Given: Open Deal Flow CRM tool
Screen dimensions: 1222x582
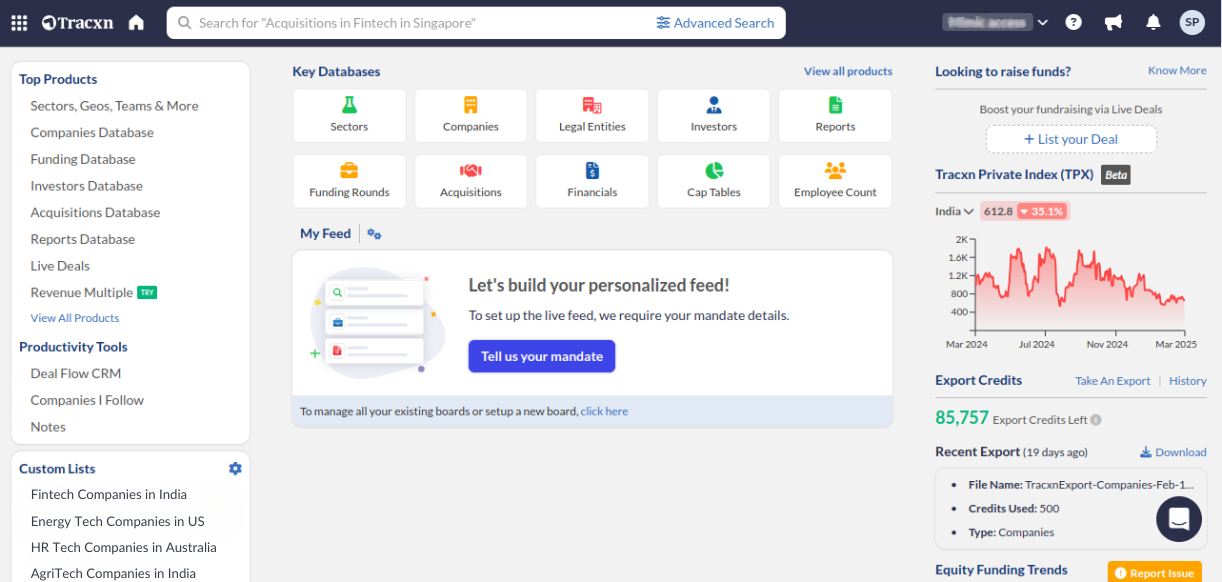Looking at the screenshot, I should click(x=76, y=373).
